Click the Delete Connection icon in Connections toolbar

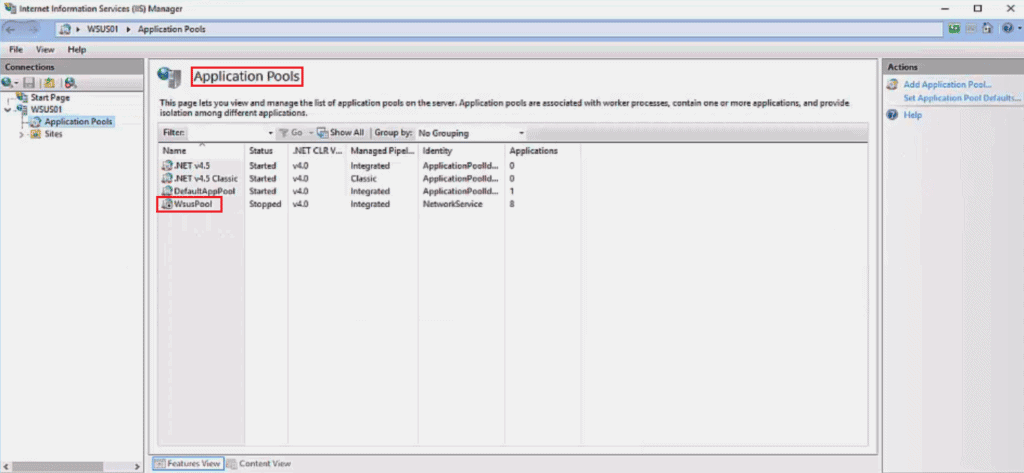click(70, 83)
